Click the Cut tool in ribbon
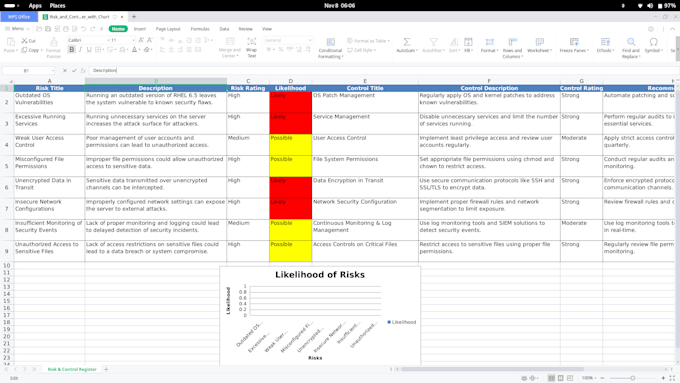Screen dimensions: 680x383 (29, 41)
